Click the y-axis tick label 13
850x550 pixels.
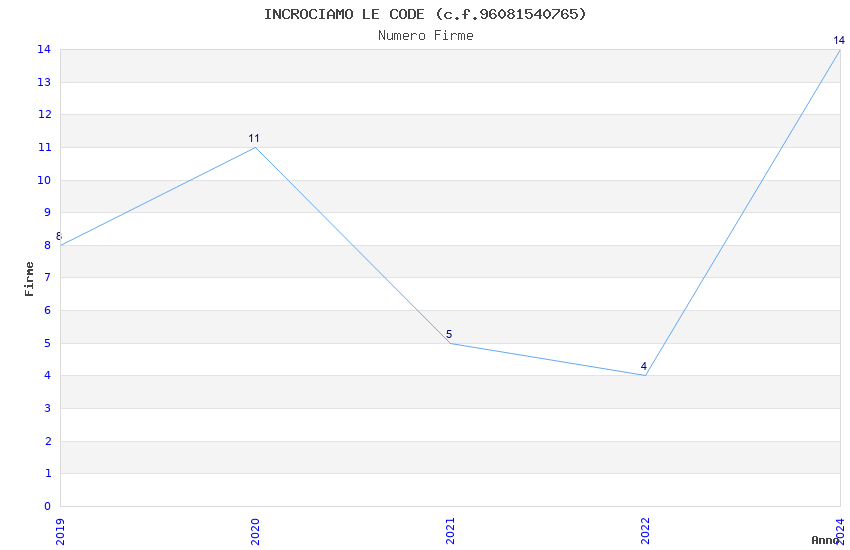click(44, 82)
